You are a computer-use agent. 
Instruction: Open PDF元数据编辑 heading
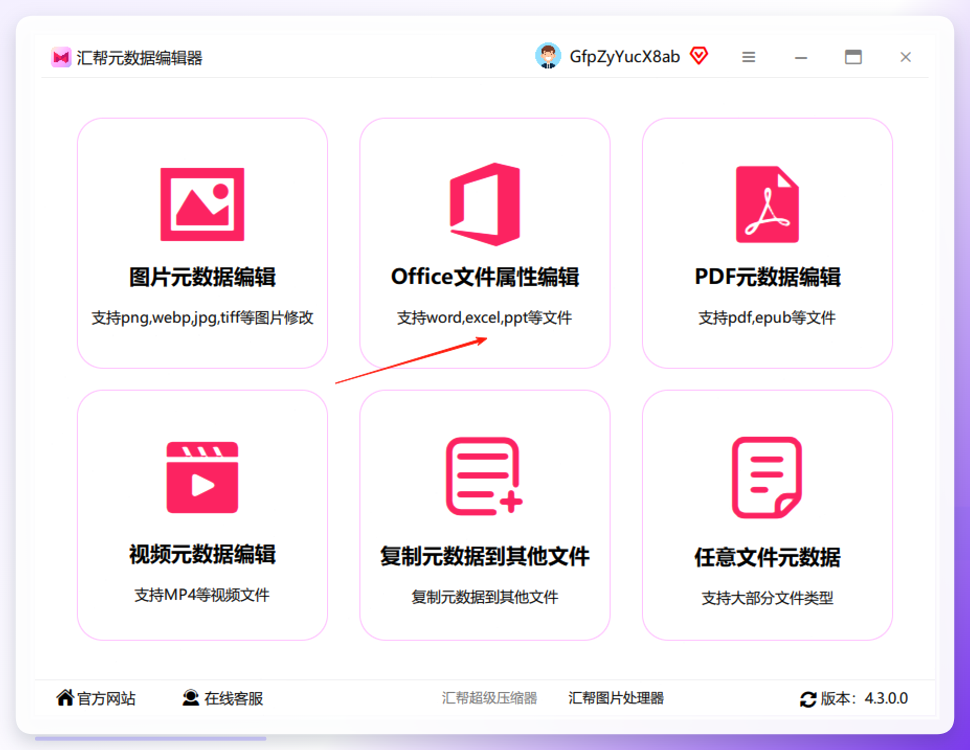pyautogui.click(x=767, y=277)
